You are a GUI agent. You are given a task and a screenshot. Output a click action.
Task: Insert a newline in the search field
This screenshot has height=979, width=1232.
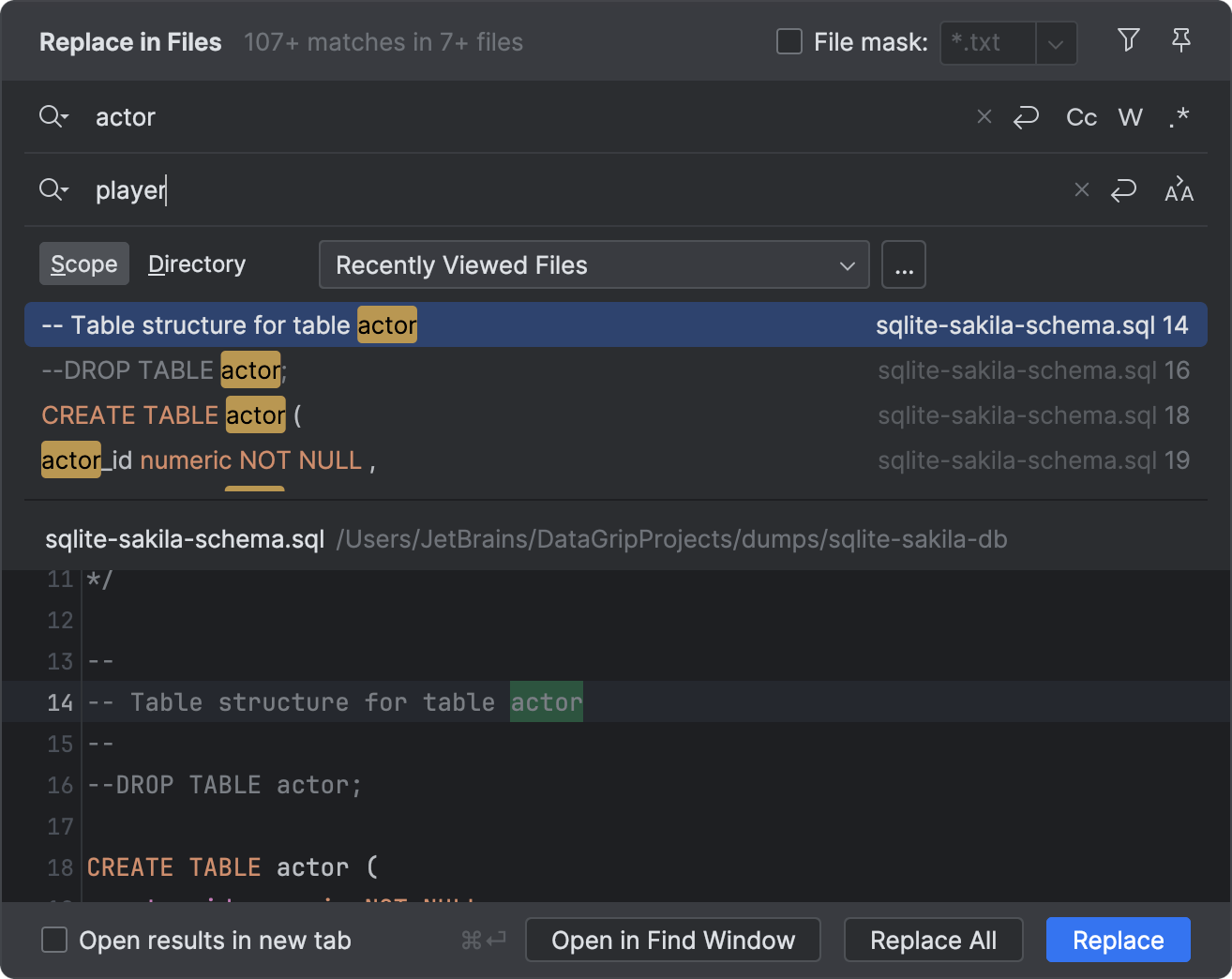(1026, 116)
